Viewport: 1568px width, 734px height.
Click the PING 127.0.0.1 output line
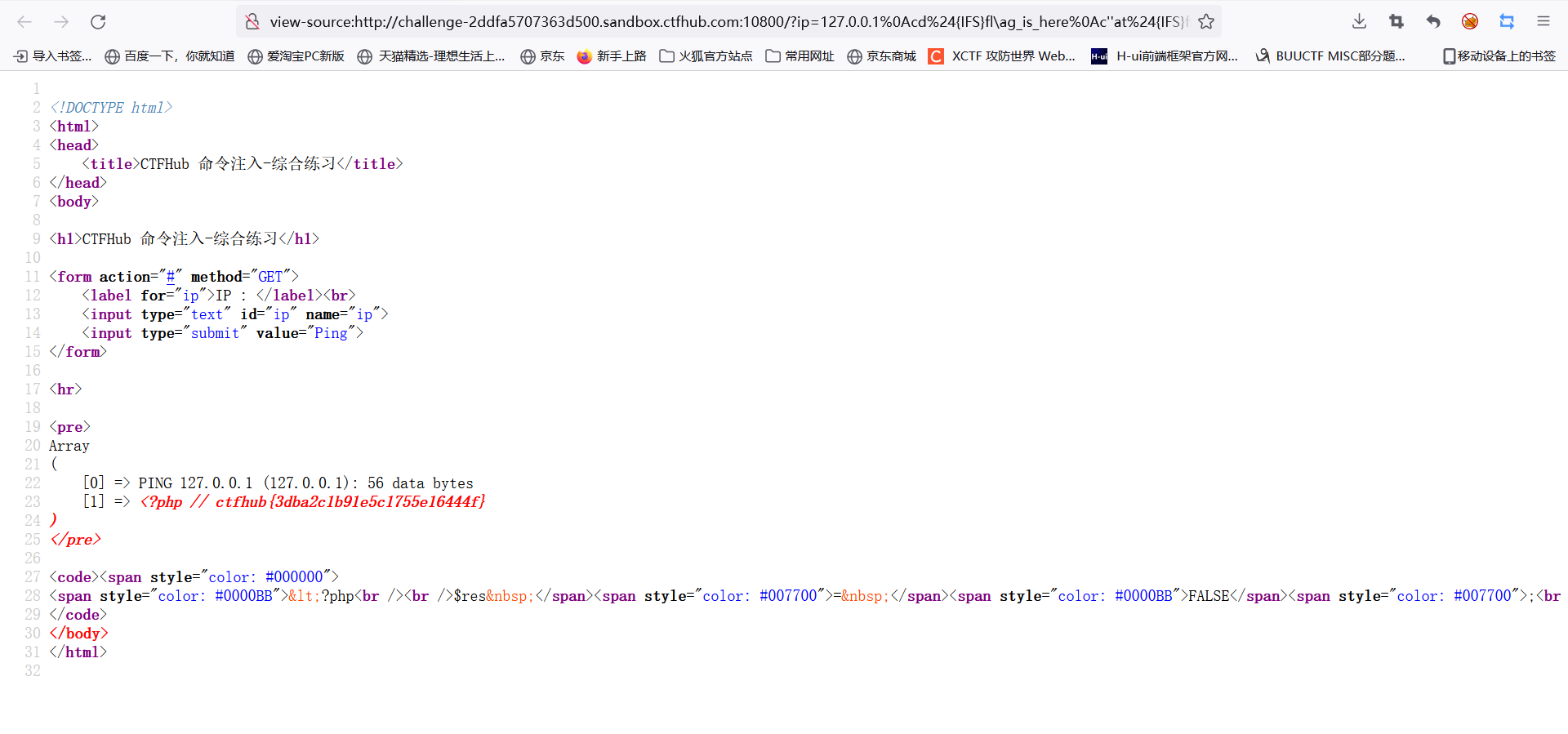[305, 483]
